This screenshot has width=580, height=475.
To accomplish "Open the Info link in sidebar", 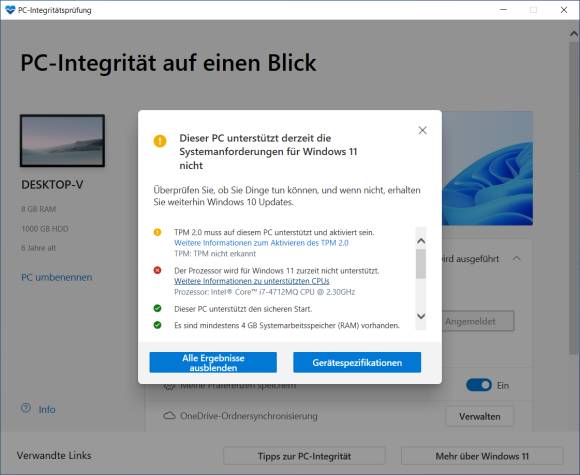I will coord(47,410).
